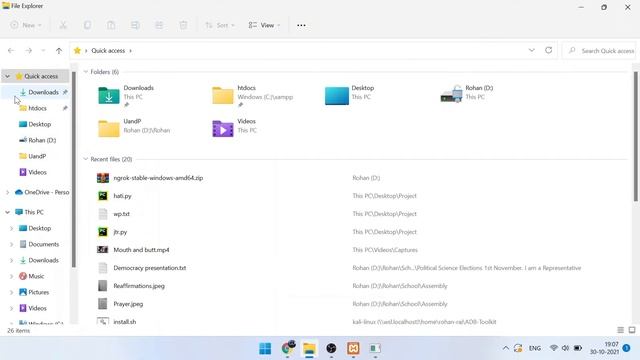Collapse the Folders (6) group

[x=86, y=72]
